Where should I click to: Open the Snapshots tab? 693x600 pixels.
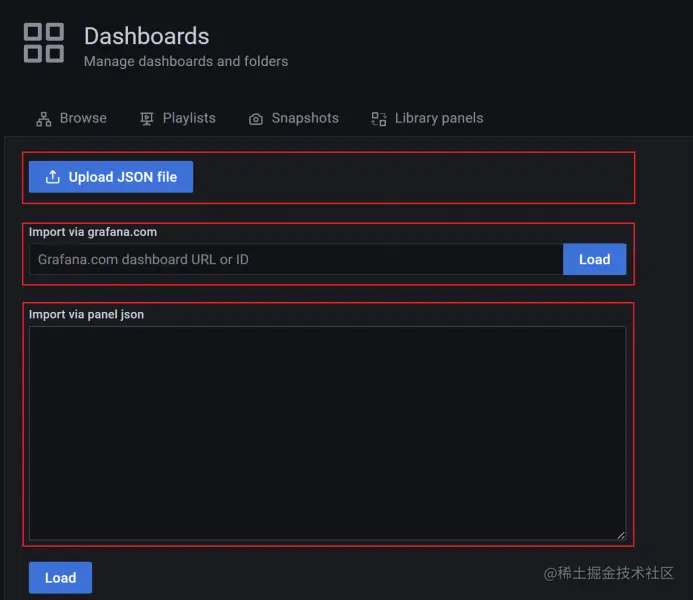293,118
